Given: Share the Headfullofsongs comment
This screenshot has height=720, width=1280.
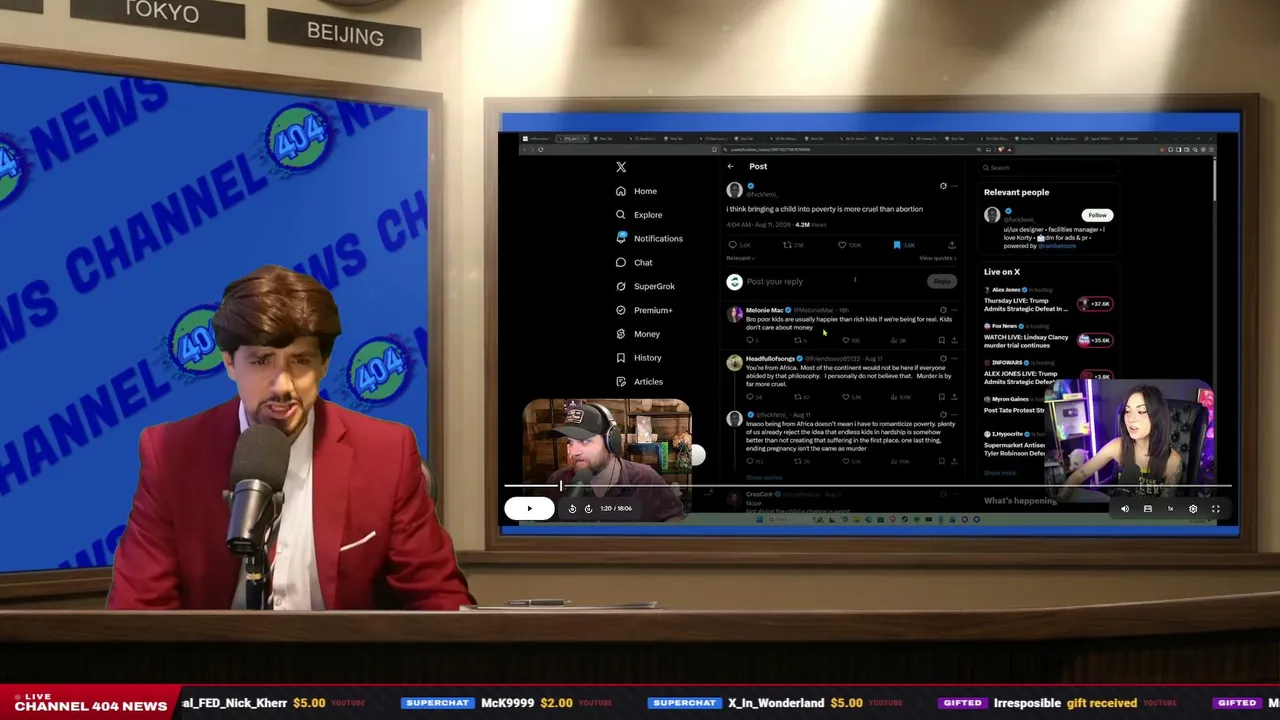Looking at the screenshot, I should 953,397.
